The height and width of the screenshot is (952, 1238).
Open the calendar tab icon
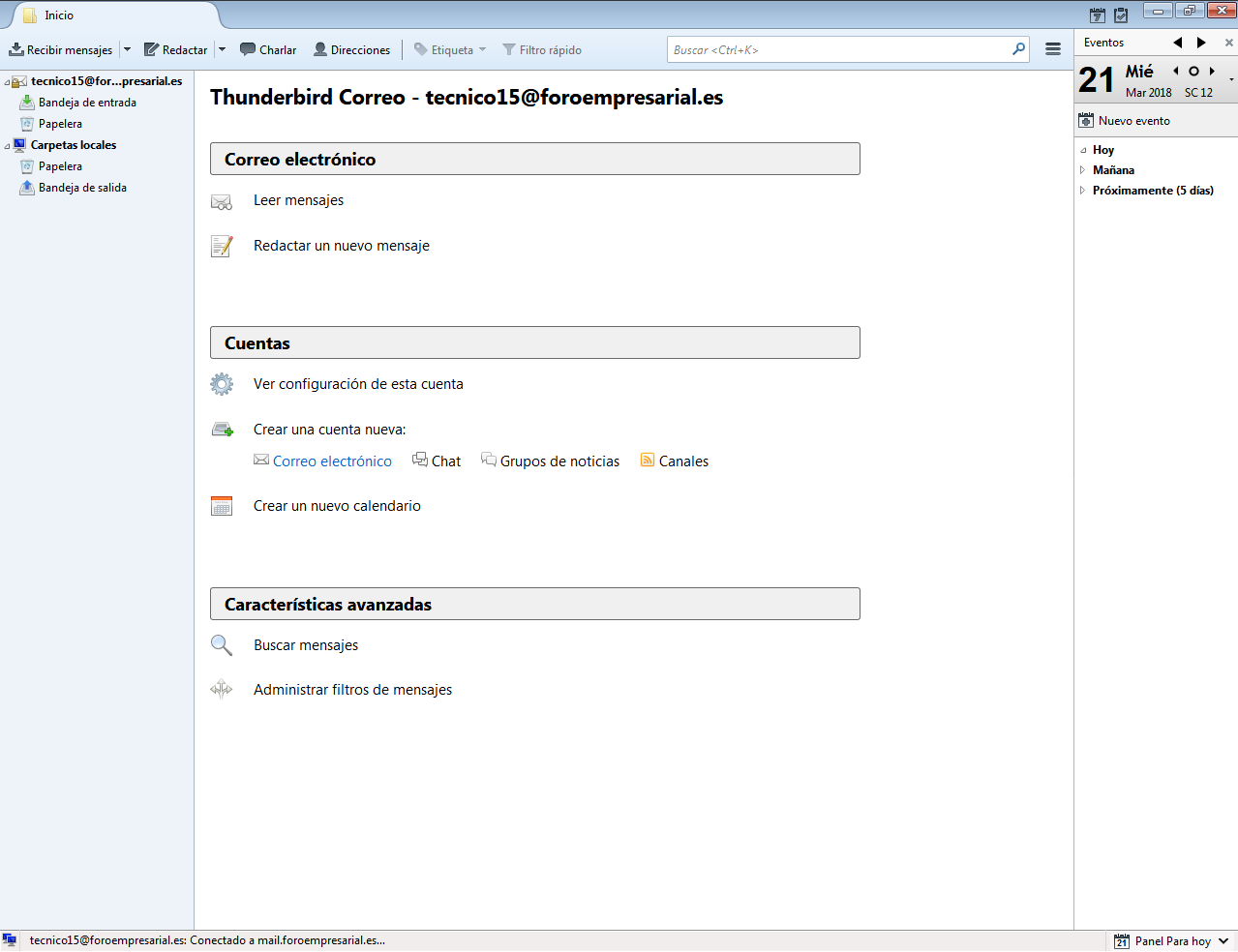[x=1097, y=15]
